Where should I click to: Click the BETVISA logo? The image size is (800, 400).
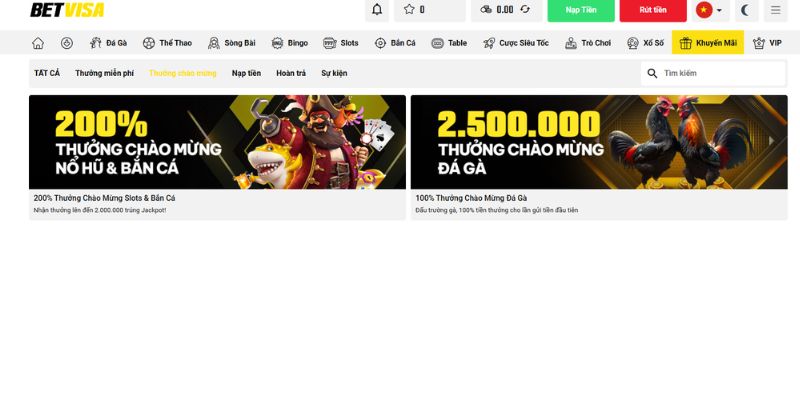[x=67, y=10]
